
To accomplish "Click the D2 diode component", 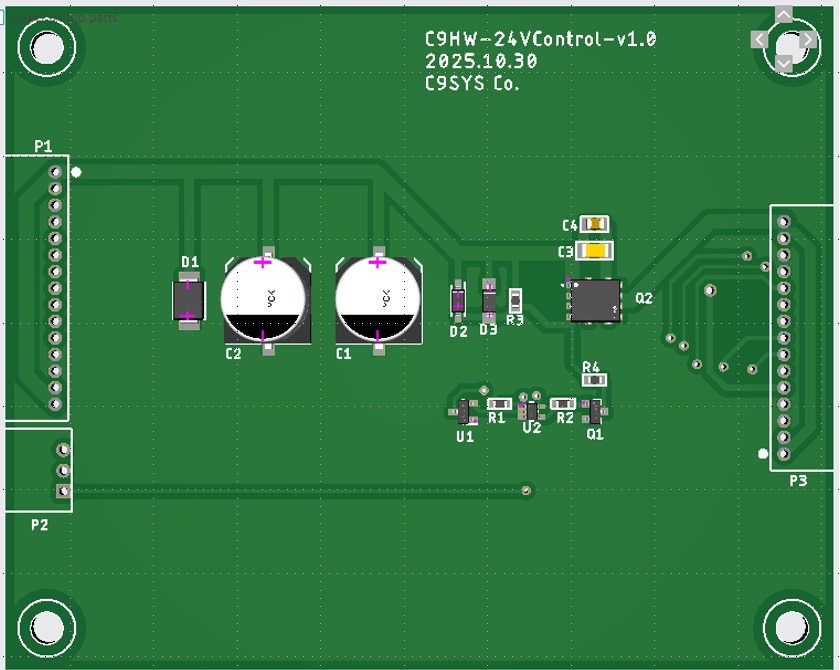I will [x=458, y=299].
